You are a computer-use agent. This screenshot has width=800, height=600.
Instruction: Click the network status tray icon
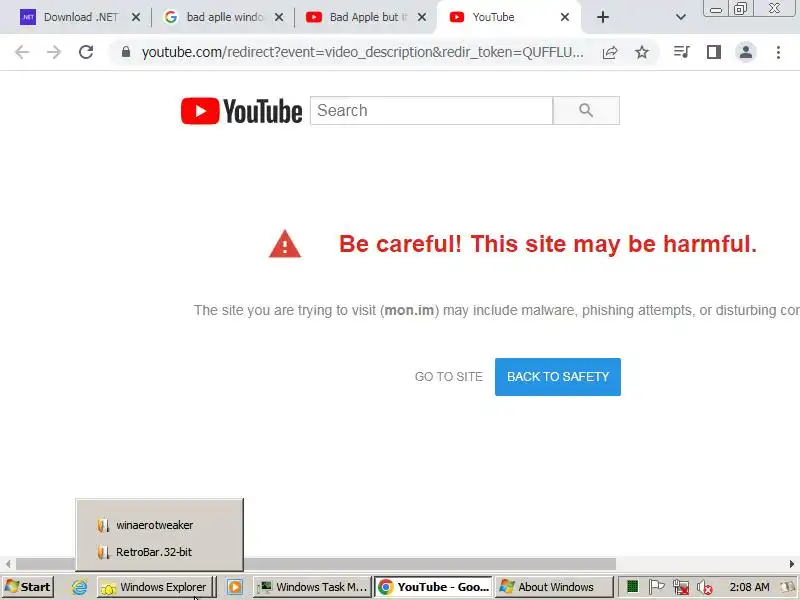[681, 588]
